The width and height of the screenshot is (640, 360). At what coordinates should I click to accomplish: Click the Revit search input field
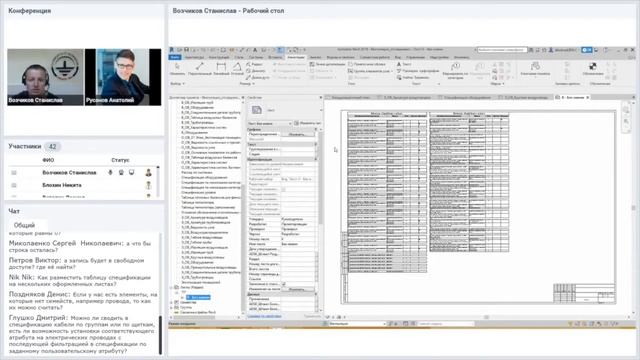[x=502, y=50]
